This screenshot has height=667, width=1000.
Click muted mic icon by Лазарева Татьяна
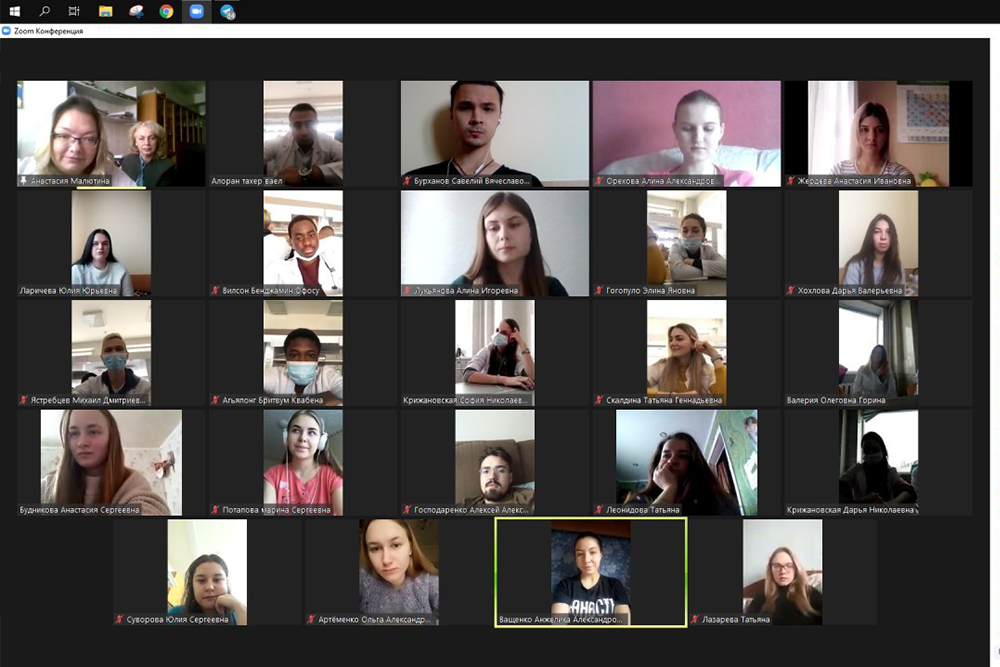(696, 620)
